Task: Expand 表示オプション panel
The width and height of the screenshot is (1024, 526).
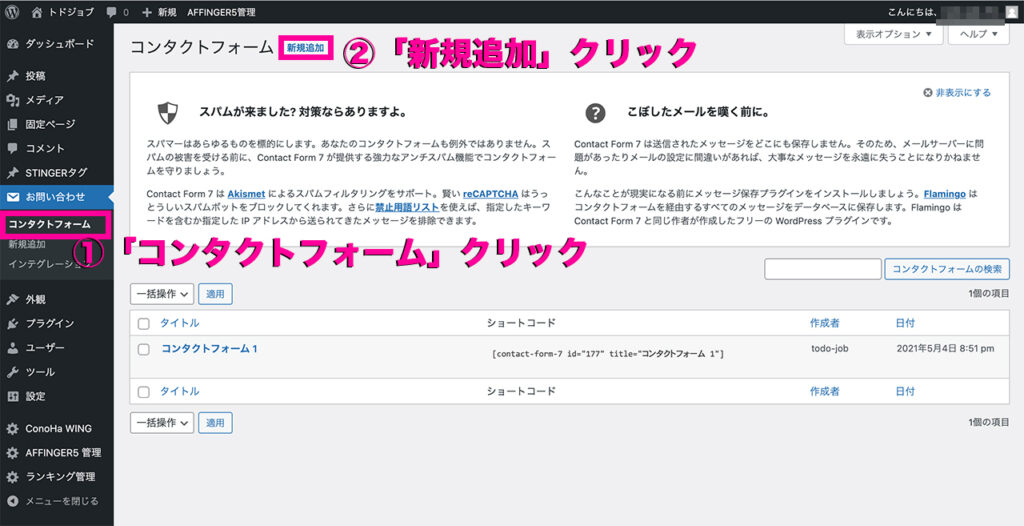Action: tap(893, 34)
